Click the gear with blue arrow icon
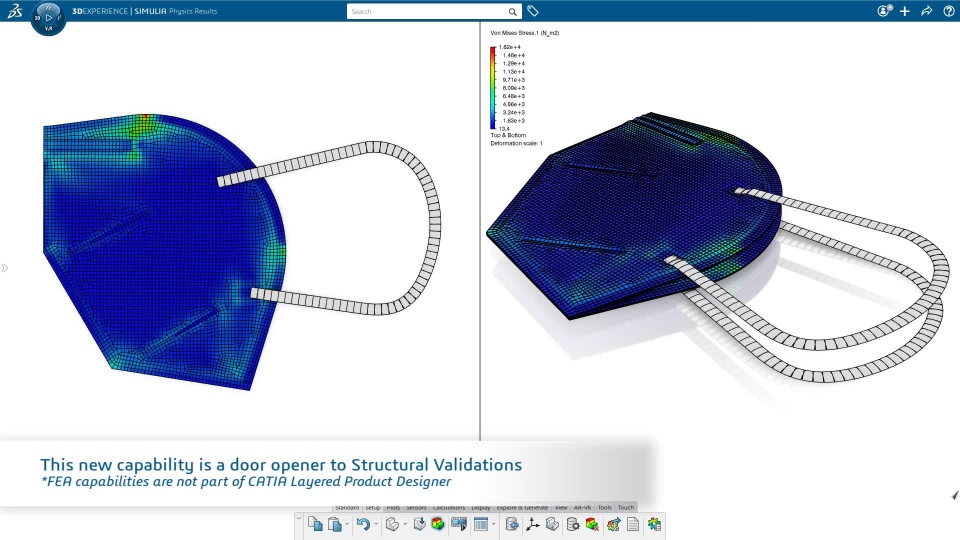960x540 pixels. point(613,525)
